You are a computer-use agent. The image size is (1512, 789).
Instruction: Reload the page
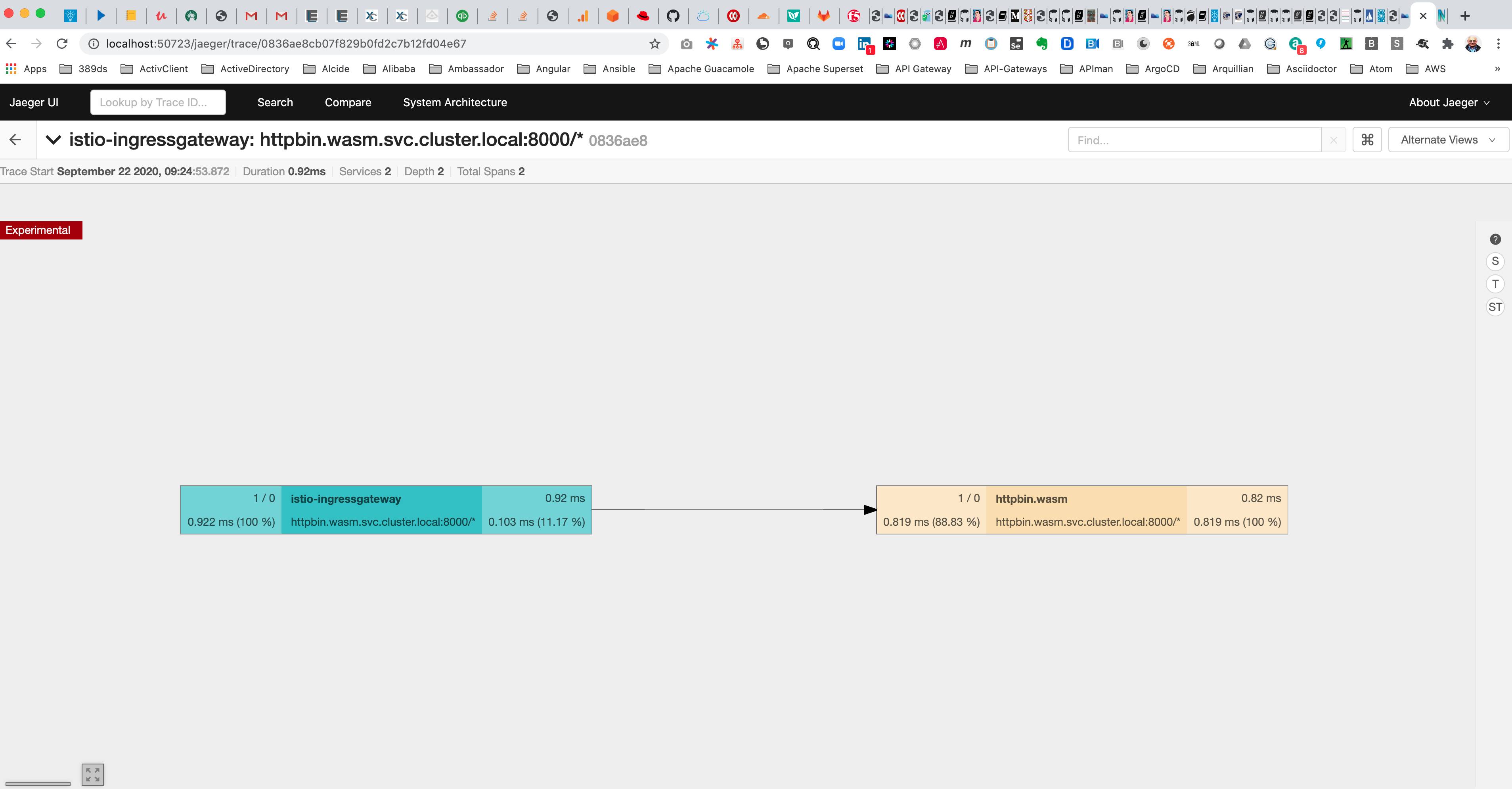62,44
